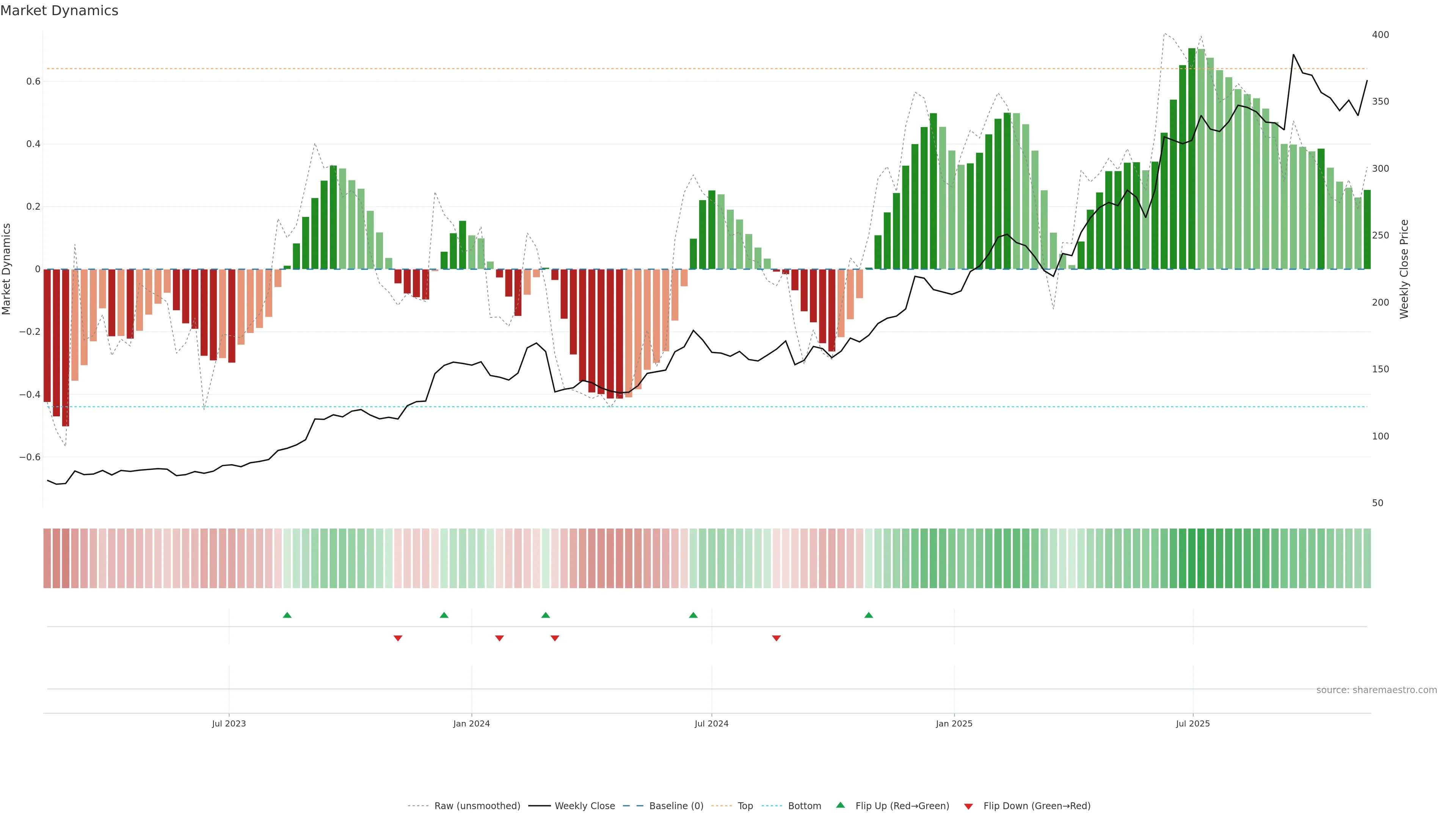Screen dimensions: 1456x819
Task: Click the Jan 2024 x-axis label
Action: coord(471,723)
